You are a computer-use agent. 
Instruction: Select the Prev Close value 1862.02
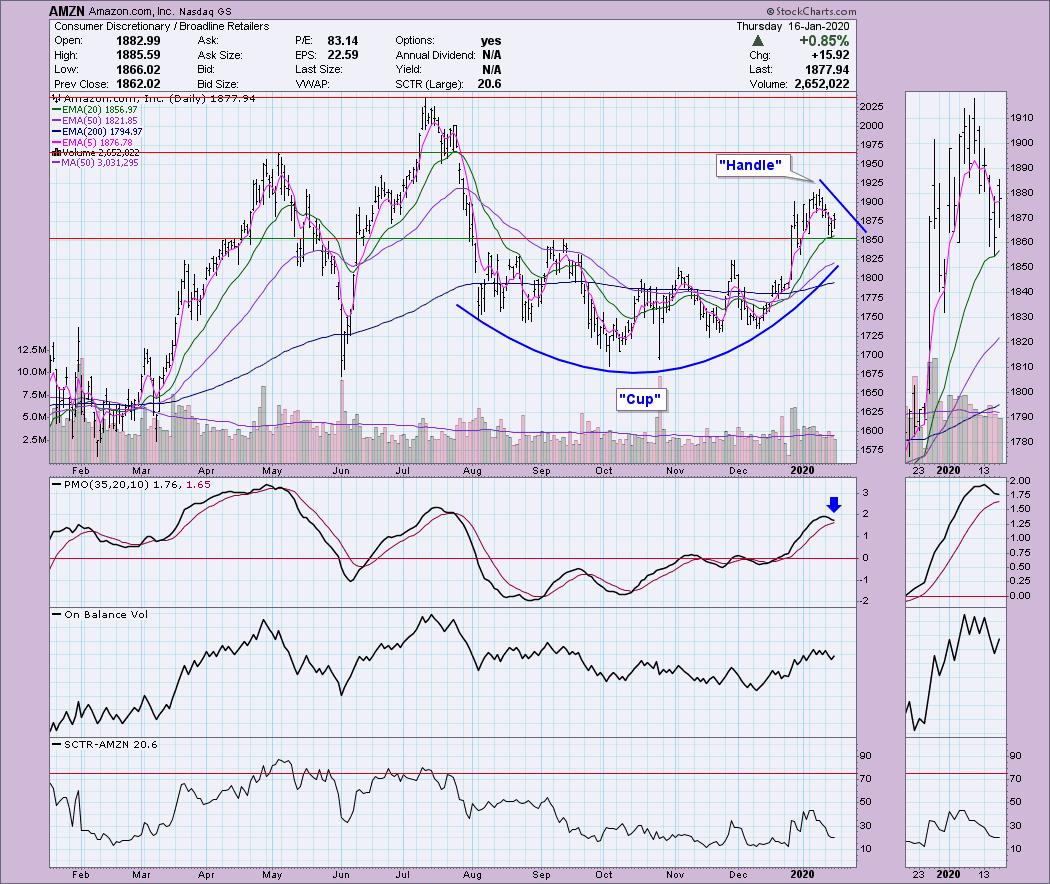138,84
